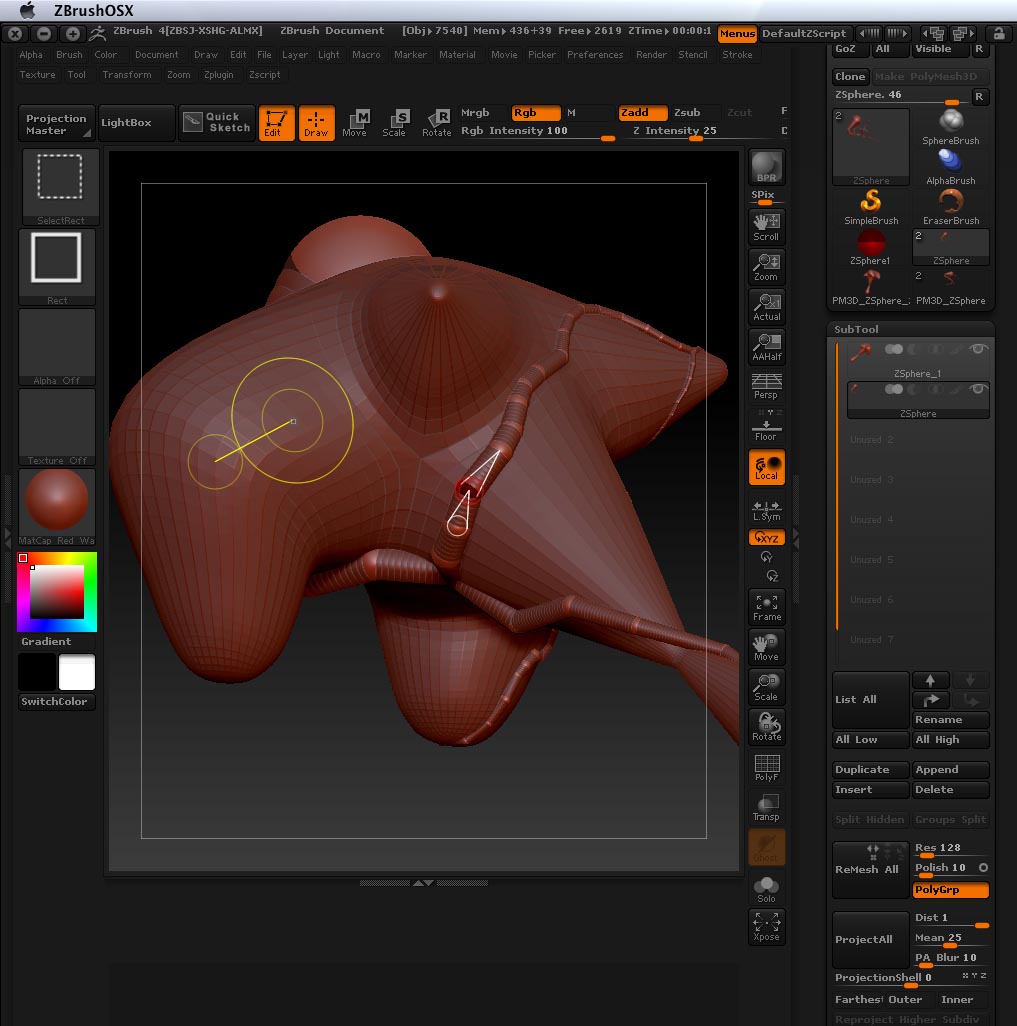Viewport: 1017px width, 1026px height.
Task: Open the Preferences menu
Action: (595, 55)
